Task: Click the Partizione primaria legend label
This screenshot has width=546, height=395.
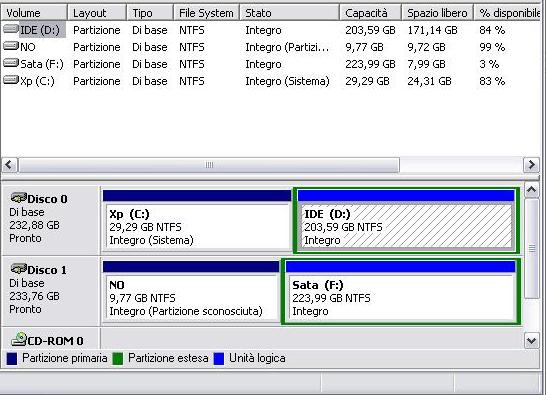Action: tap(65, 358)
